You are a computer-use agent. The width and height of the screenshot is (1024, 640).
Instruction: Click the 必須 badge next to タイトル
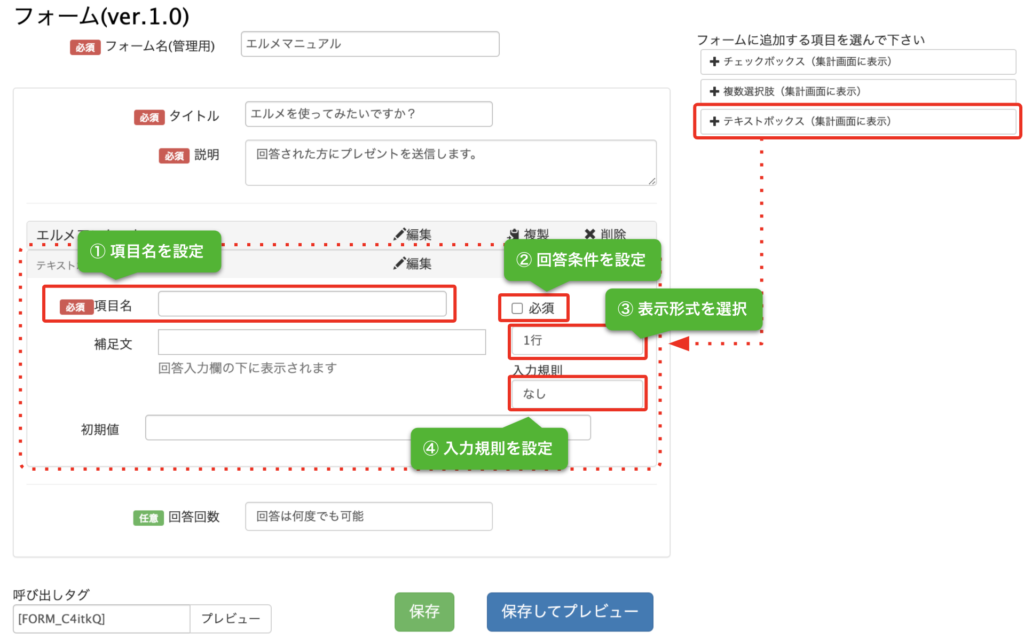149,118
